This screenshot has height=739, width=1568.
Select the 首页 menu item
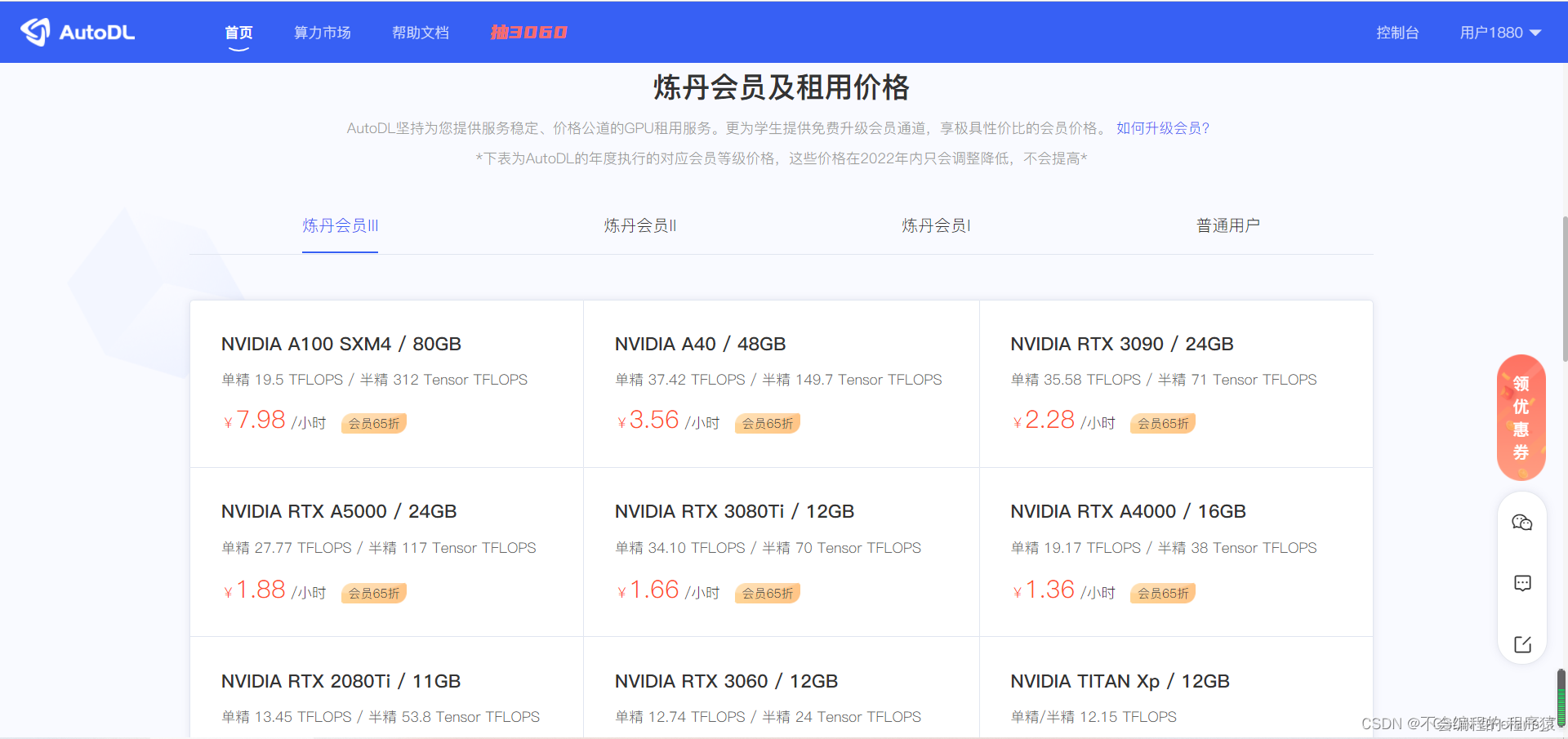(238, 32)
